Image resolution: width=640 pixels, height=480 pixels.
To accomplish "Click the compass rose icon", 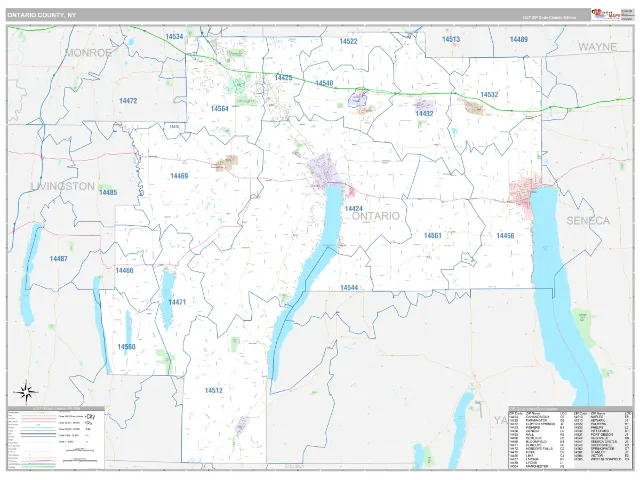I will click(x=26, y=392).
